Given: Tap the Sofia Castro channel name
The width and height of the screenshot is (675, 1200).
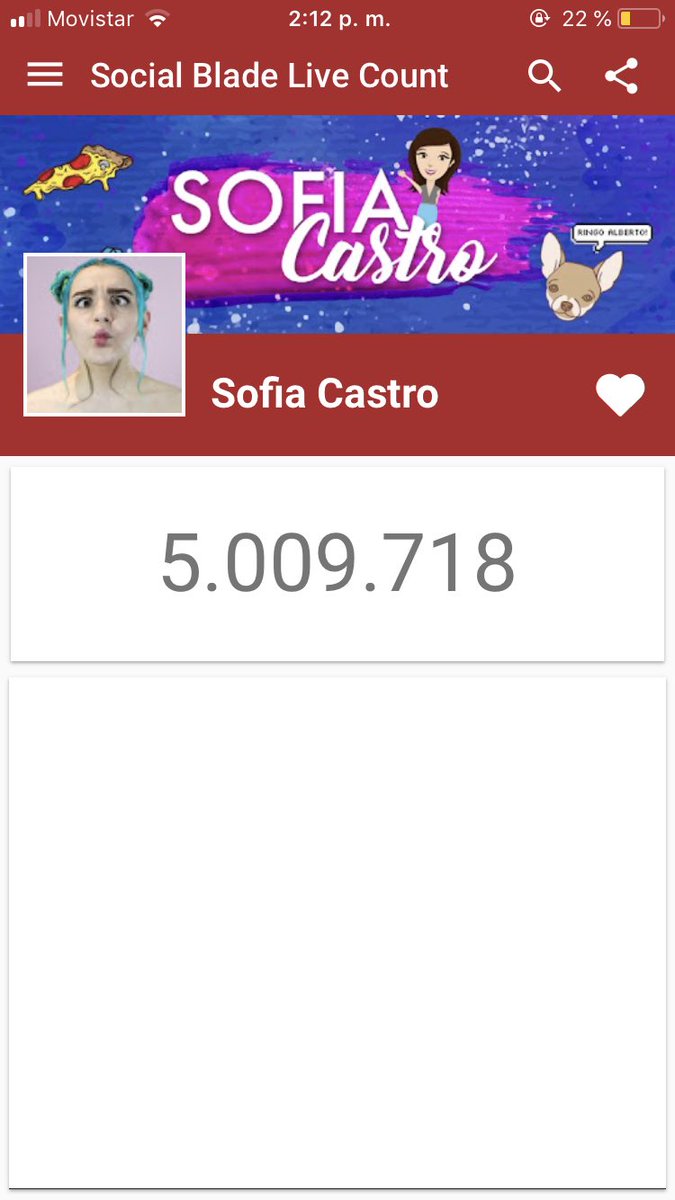Looking at the screenshot, I should [x=324, y=394].
